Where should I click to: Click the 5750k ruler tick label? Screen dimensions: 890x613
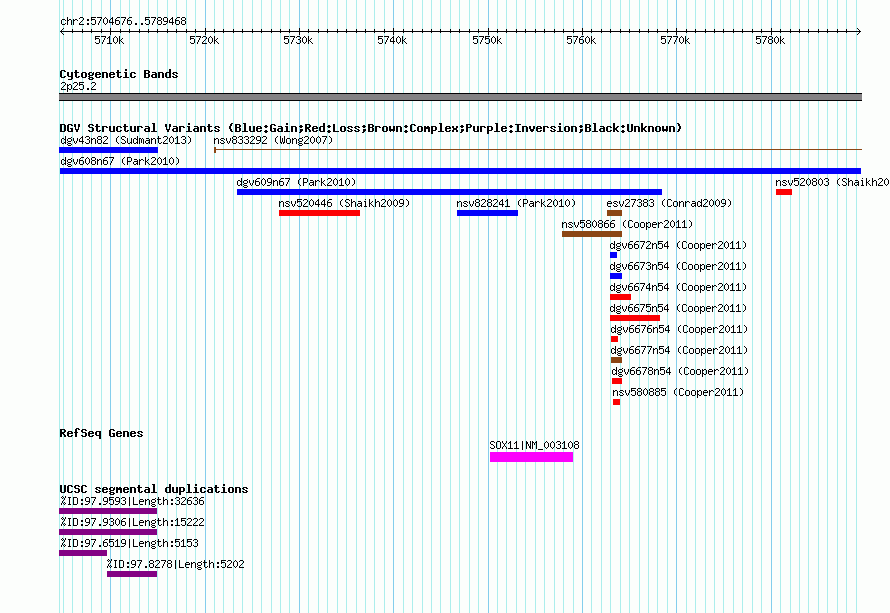(487, 40)
